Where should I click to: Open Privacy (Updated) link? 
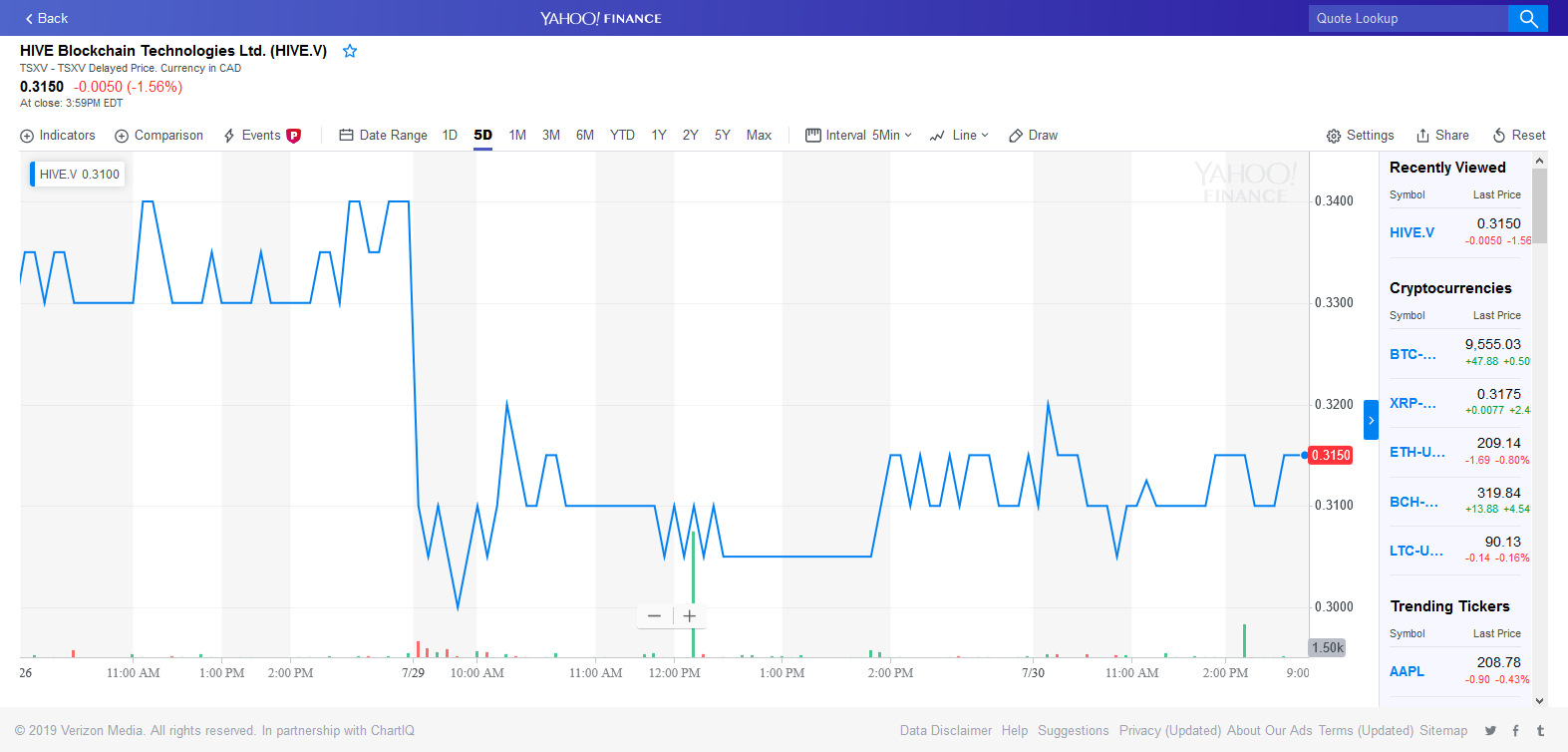pyautogui.click(x=1170, y=731)
